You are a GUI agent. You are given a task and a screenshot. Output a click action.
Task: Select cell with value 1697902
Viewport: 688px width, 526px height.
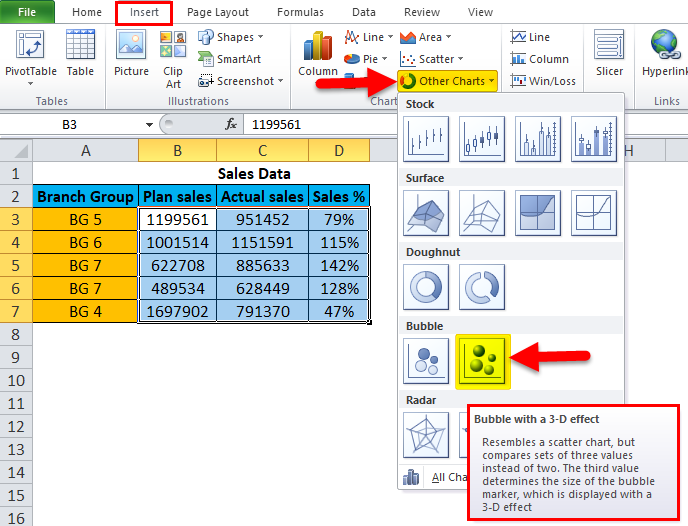coord(177,311)
